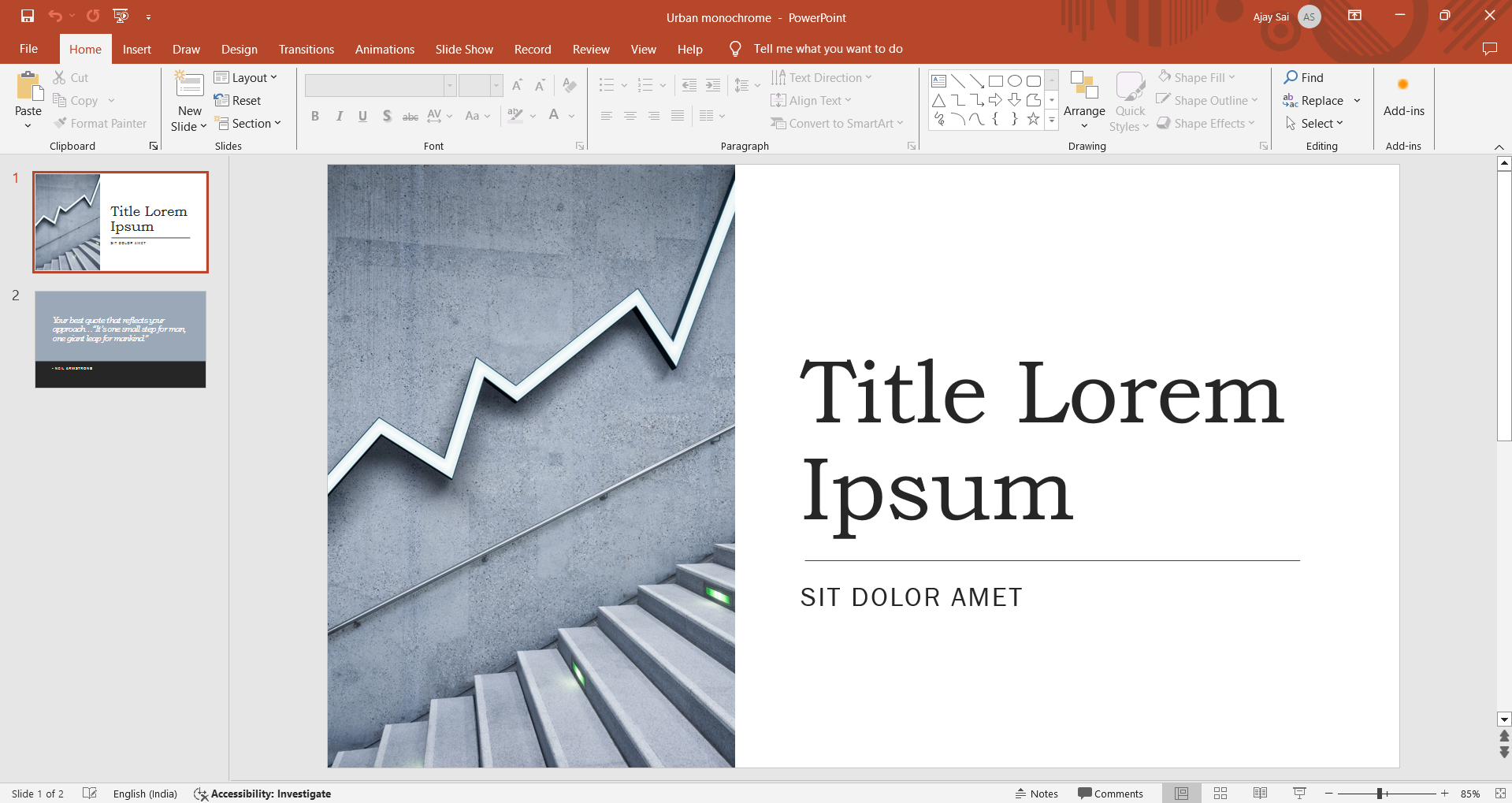The image size is (1512, 803).
Task: Open the Paste options dropdown arrow
Action: pyautogui.click(x=28, y=125)
